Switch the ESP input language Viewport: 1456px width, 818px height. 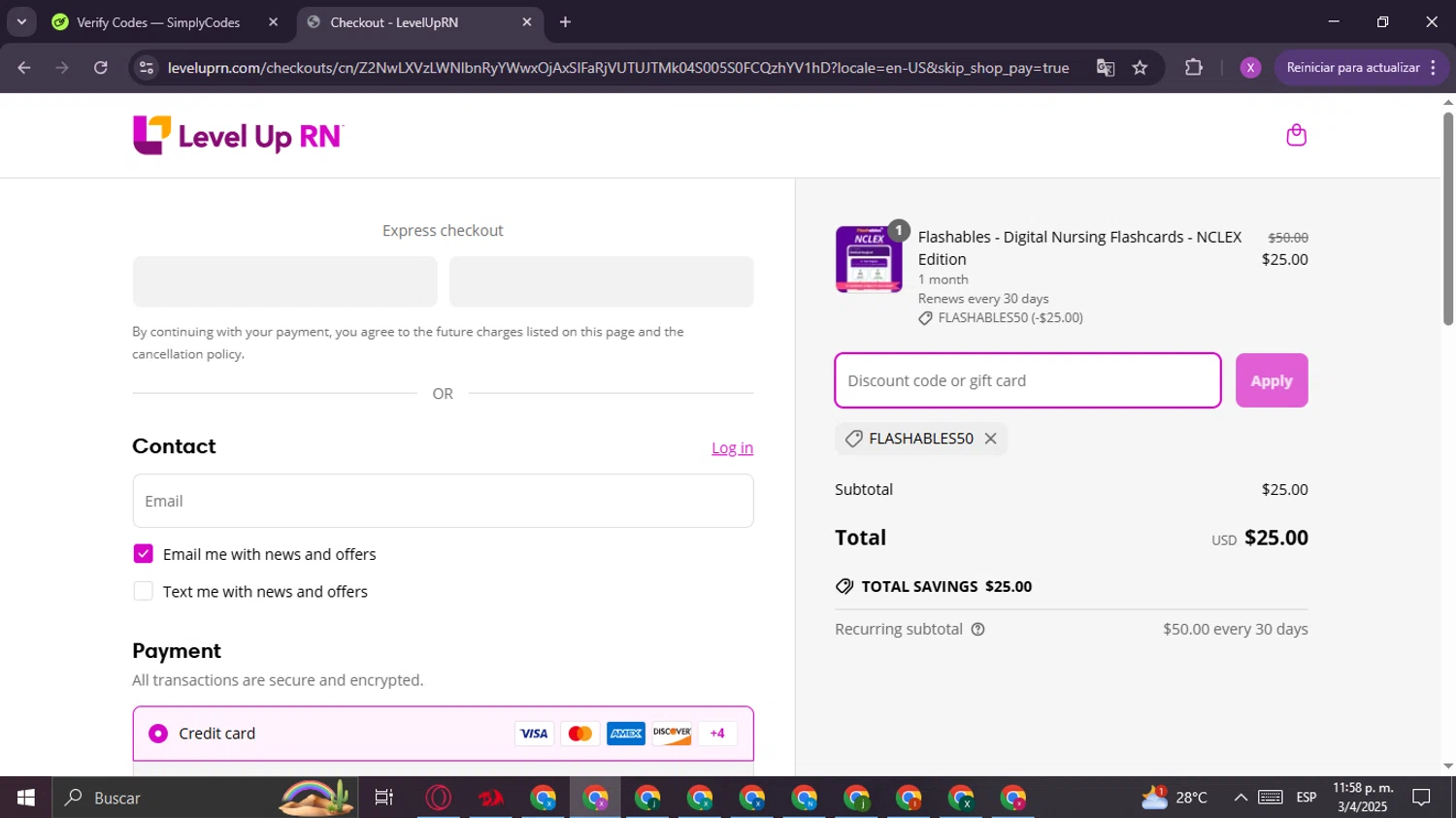point(1307,798)
